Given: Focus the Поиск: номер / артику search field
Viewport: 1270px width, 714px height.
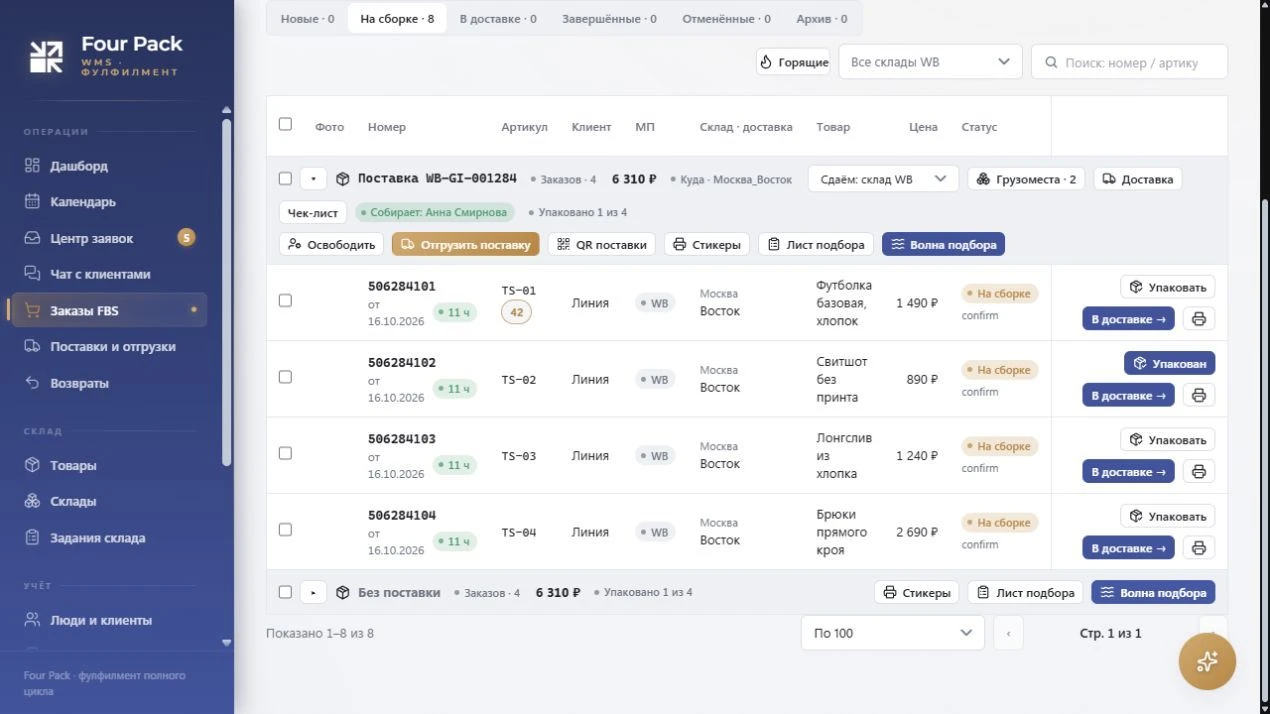Looking at the screenshot, I should [1129, 62].
